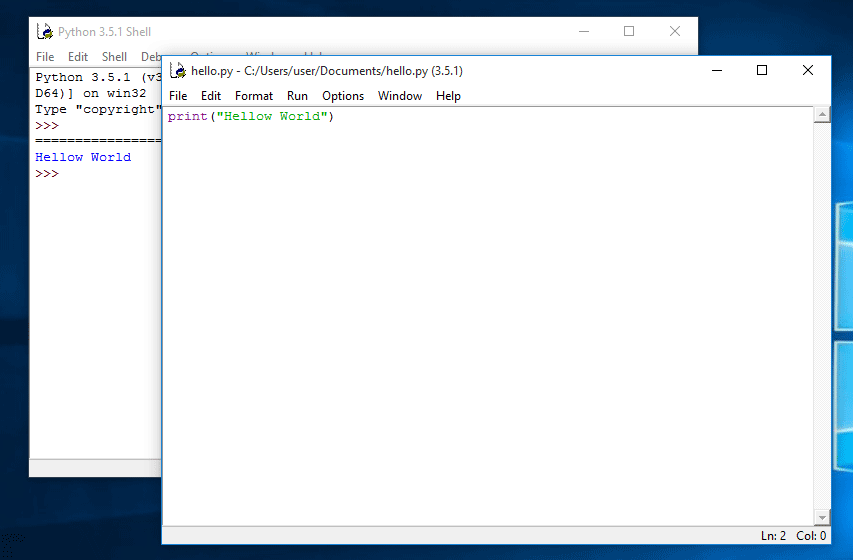Maximize the hello.py editor window
This screenshot has width=853, height=560.
[762, 70]
